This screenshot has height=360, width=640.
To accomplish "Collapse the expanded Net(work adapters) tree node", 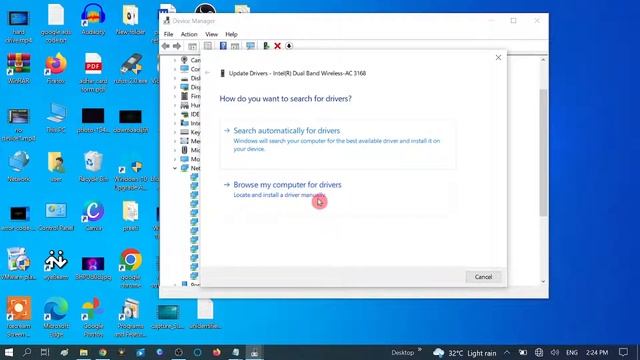I will 175,168.
